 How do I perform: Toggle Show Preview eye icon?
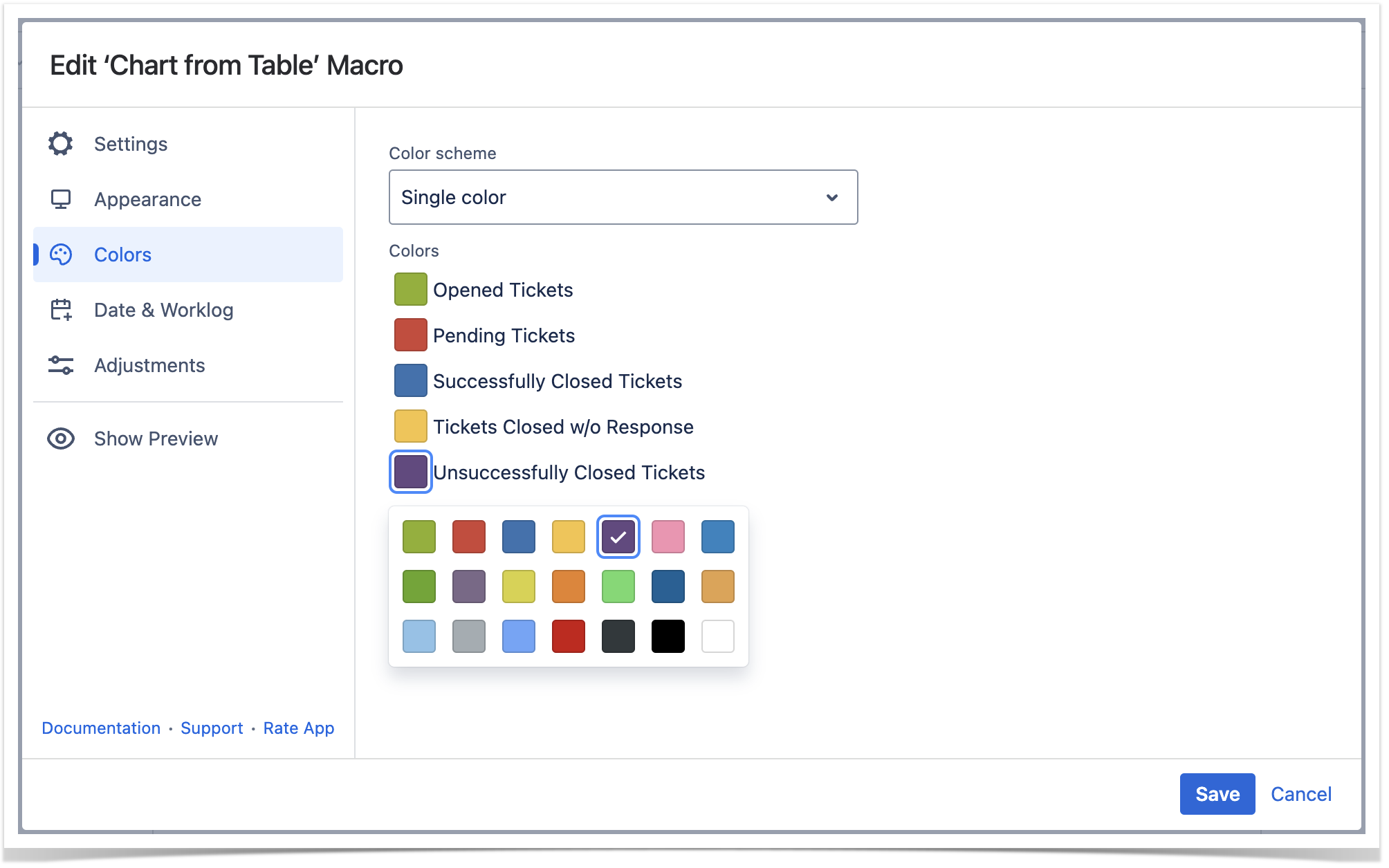pyautogui.click(x=61, y=438)
